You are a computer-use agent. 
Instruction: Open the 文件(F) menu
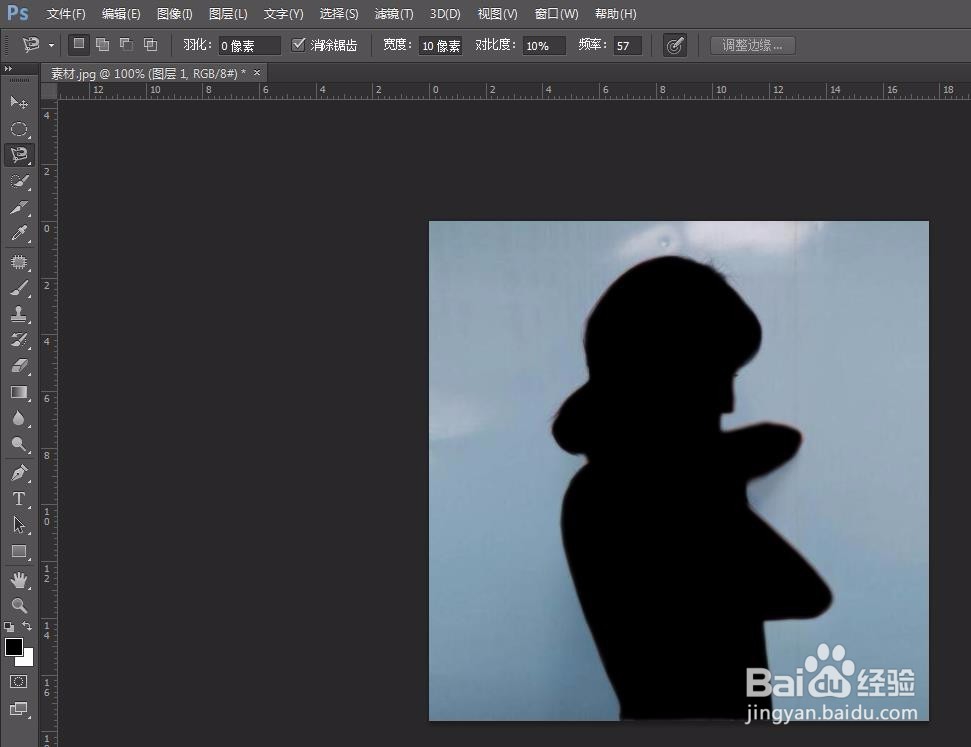pyautogui.click(x=66, y=14)
